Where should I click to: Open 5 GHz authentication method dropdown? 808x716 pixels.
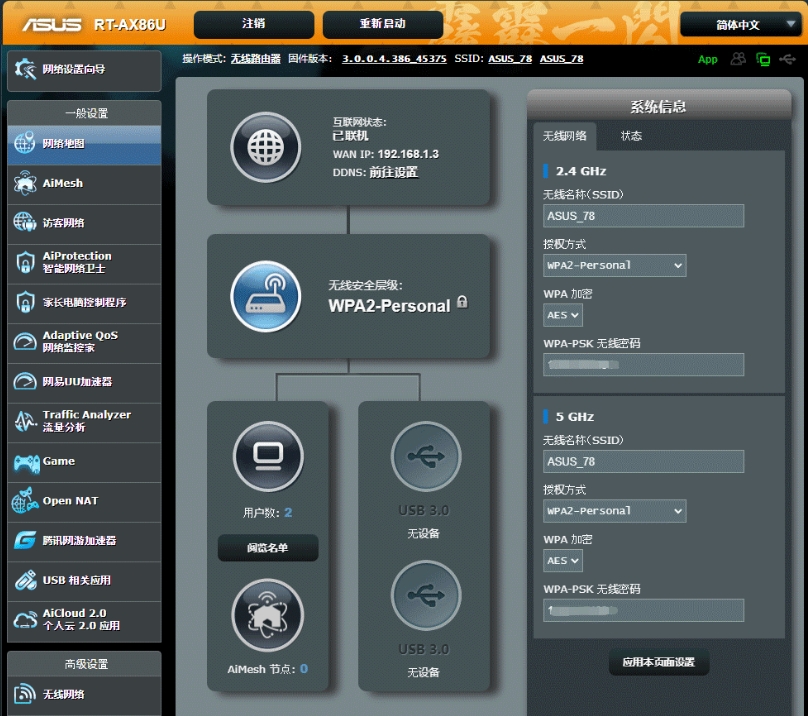pos(614,511)
